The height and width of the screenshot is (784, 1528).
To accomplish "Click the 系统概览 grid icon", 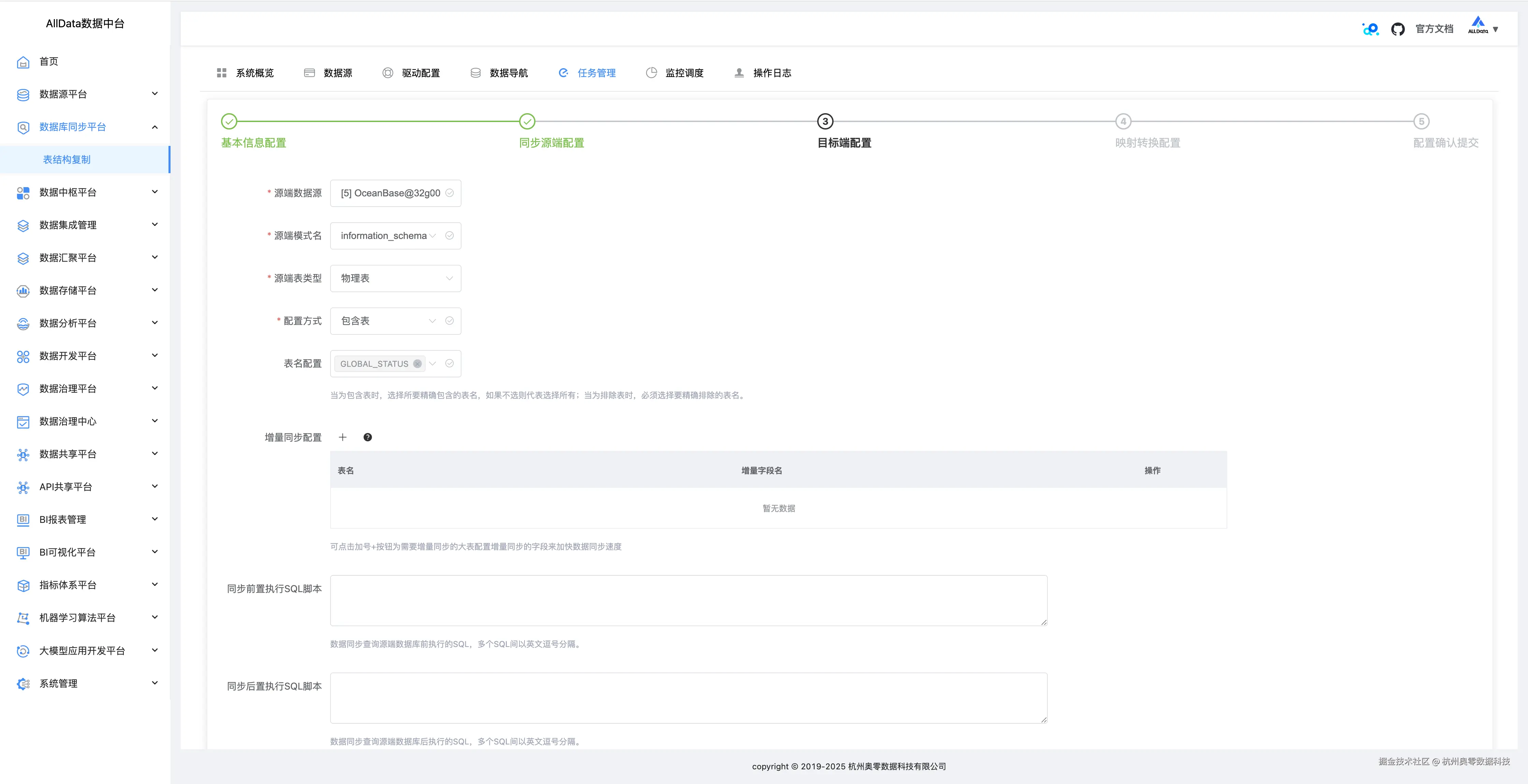I will tap(222, 73).
